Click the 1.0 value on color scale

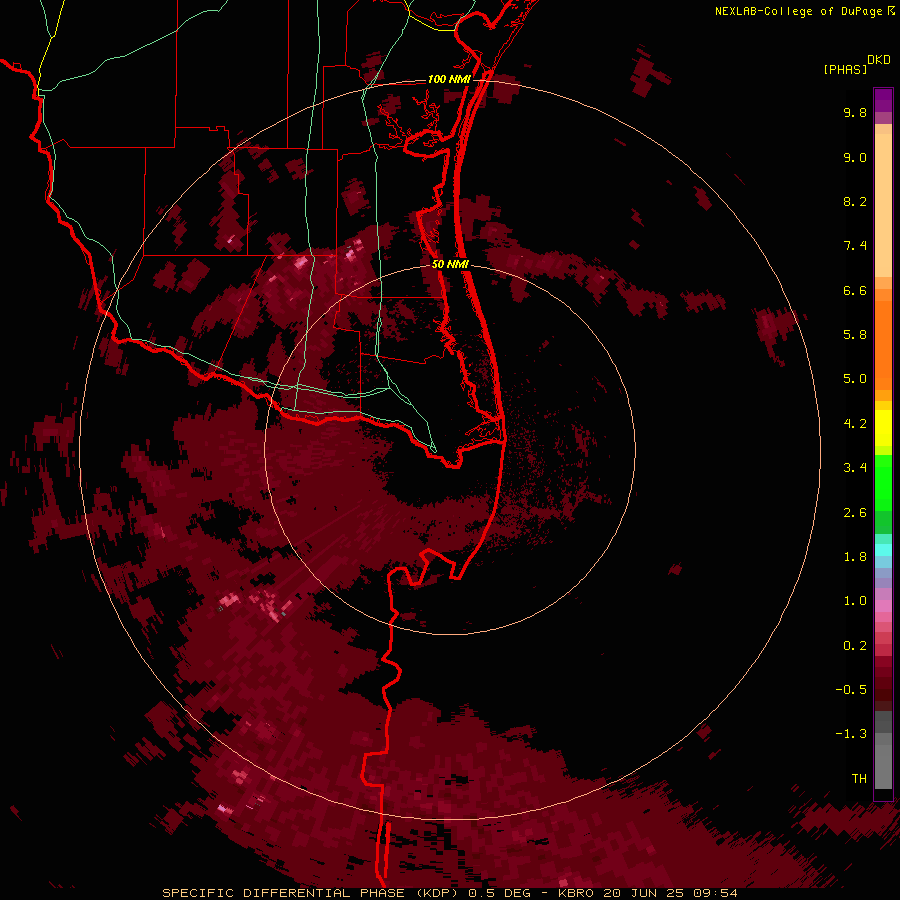(x=855, y=601)
